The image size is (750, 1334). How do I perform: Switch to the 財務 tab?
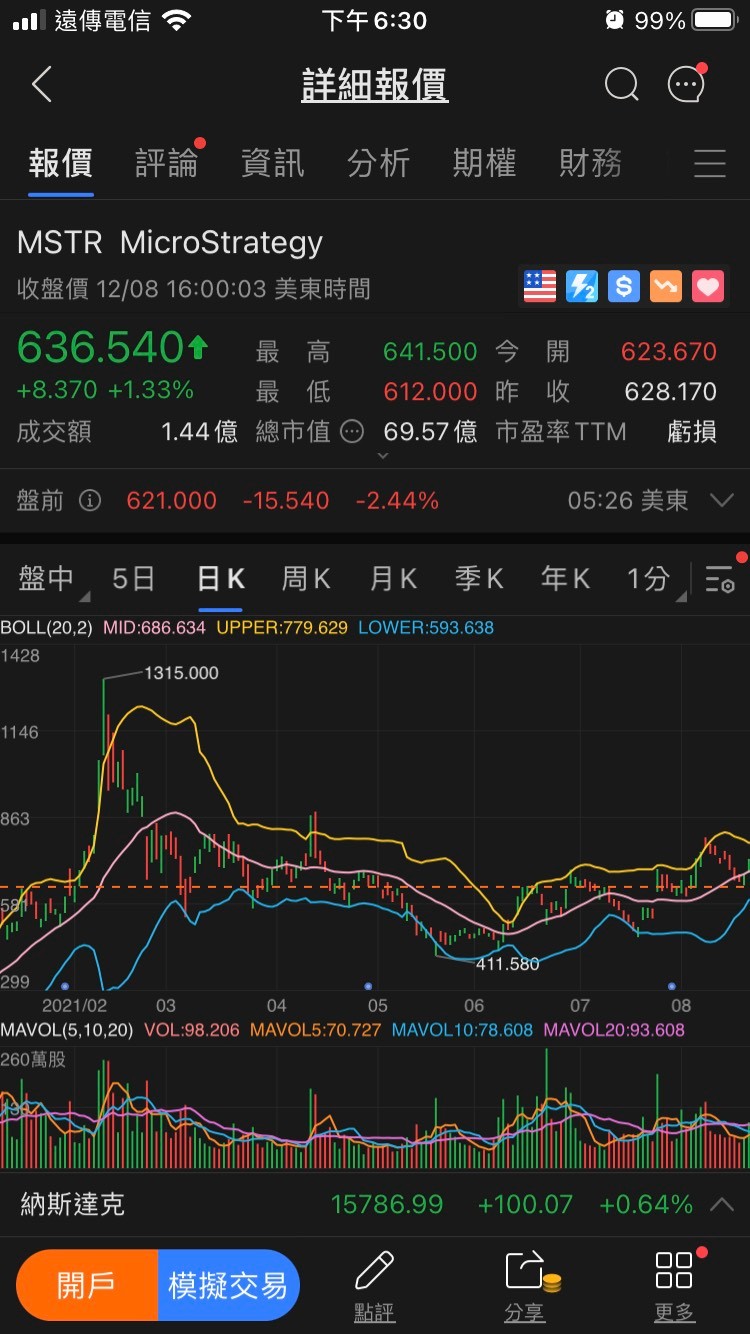click(x=590, y=163)
